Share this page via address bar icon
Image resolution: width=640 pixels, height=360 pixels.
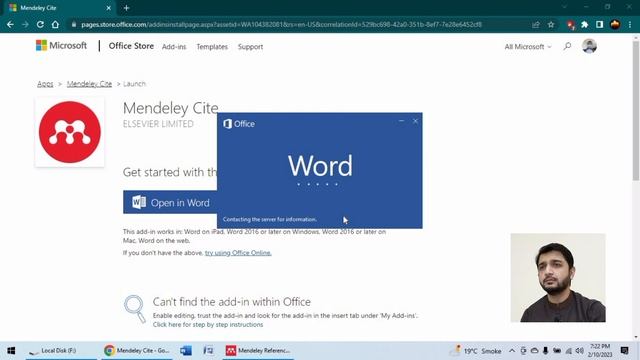(536, 24)
